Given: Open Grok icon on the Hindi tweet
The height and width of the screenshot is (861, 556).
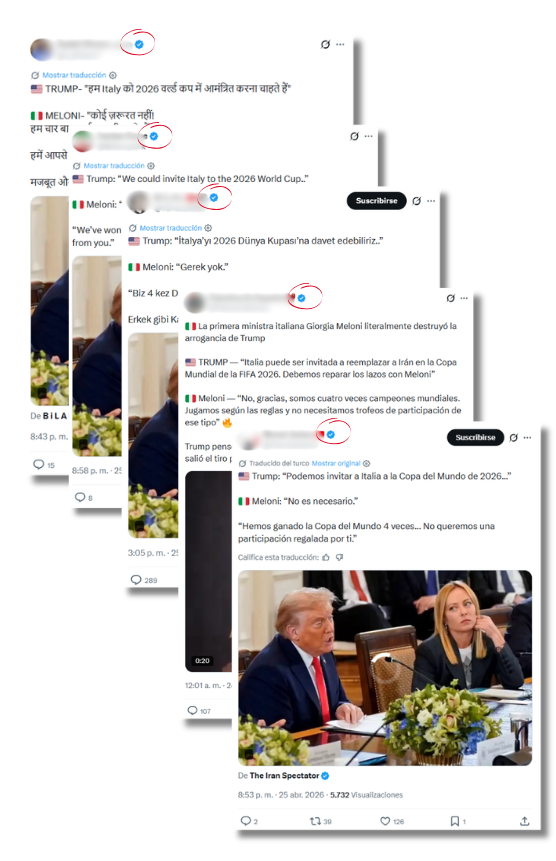Looking at the screenshot, I should point(325,44).
